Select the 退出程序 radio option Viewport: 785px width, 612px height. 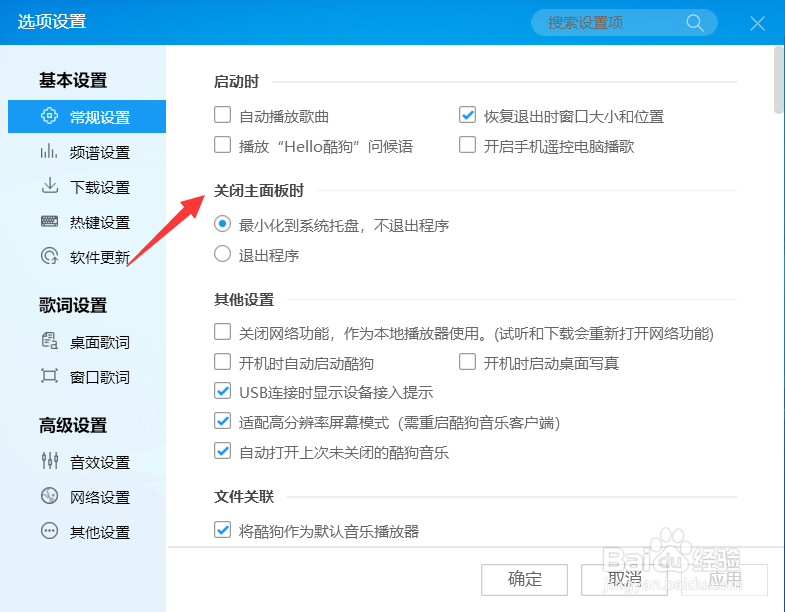(222, 254)
